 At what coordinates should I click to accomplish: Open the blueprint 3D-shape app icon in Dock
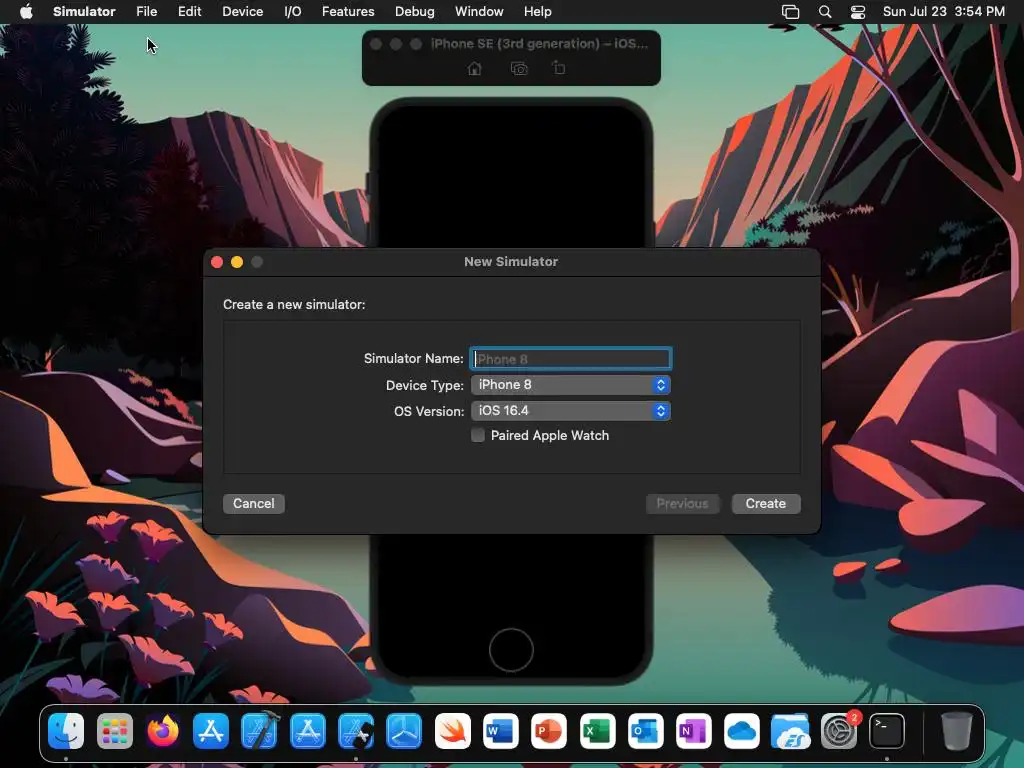[404, 730]
